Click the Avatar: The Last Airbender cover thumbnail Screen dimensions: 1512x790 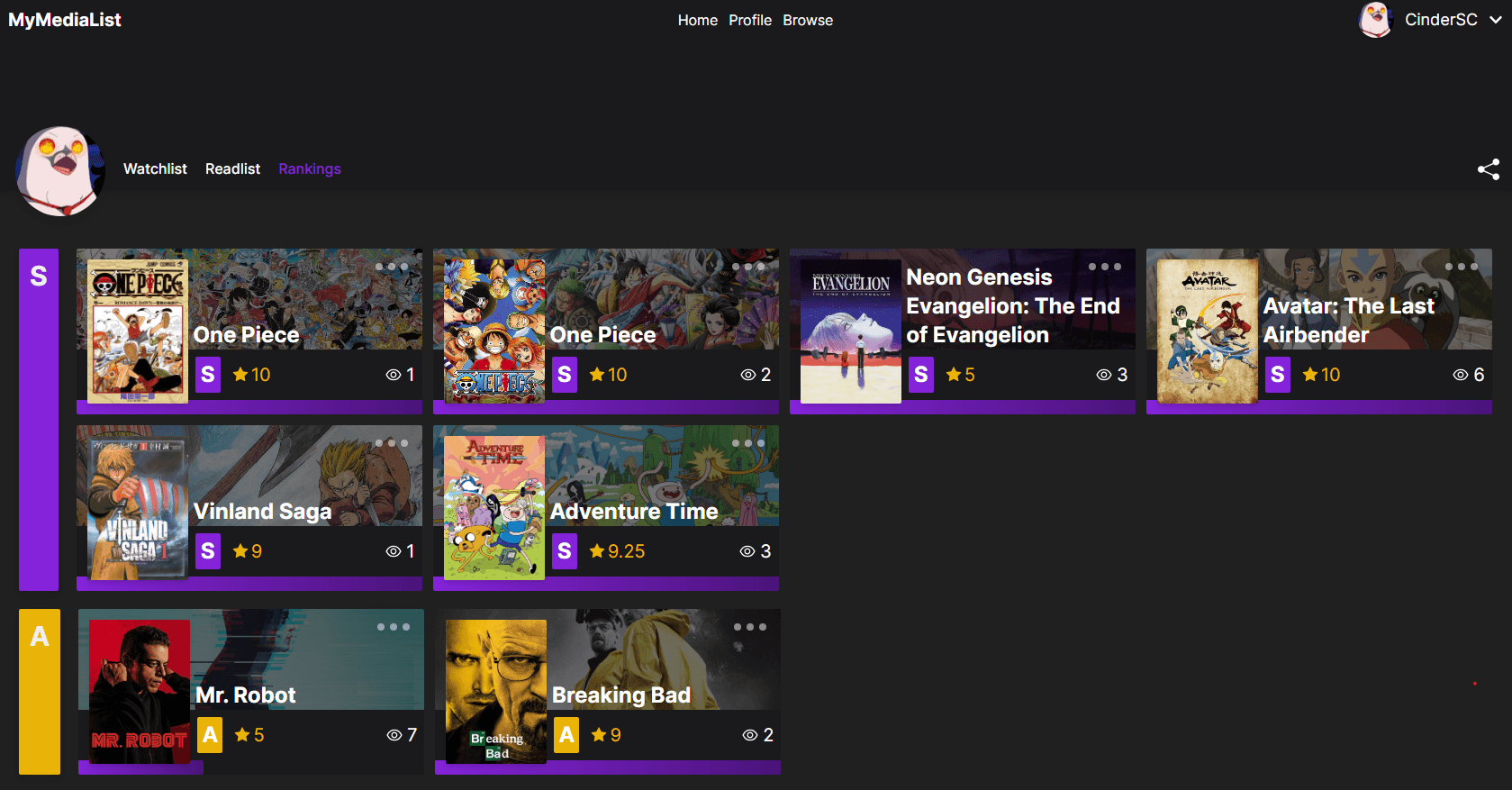[1208, 331]
